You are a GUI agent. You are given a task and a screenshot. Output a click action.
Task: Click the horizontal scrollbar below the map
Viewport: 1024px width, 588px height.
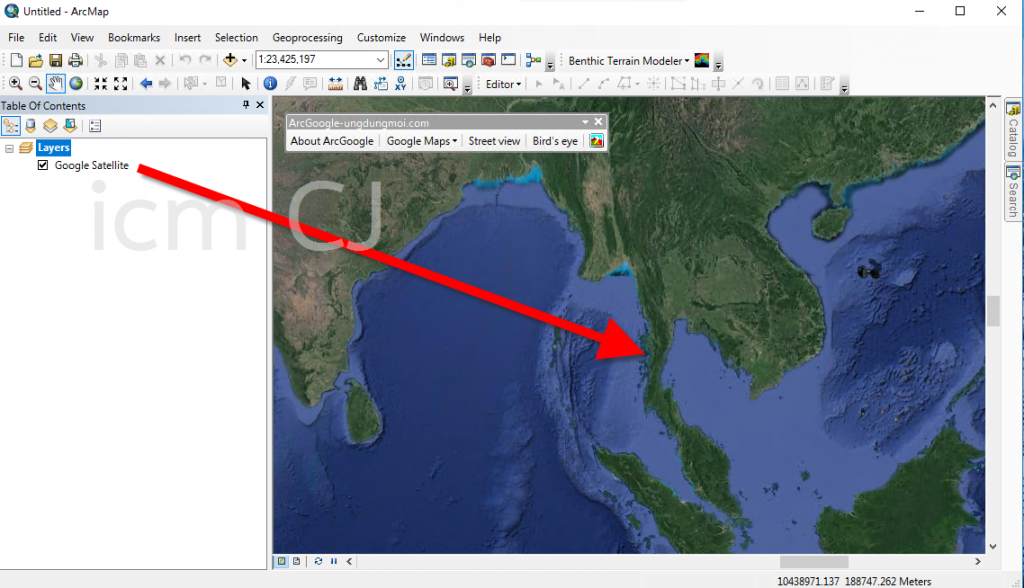(x=814, y=561)
